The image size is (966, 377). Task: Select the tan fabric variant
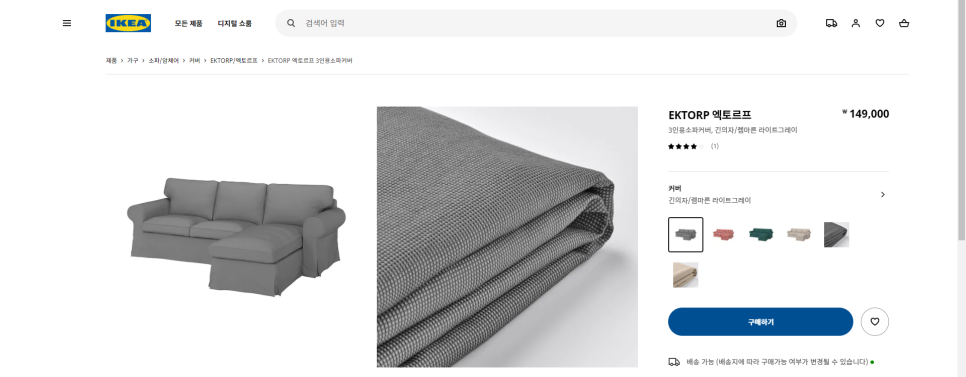685,275
